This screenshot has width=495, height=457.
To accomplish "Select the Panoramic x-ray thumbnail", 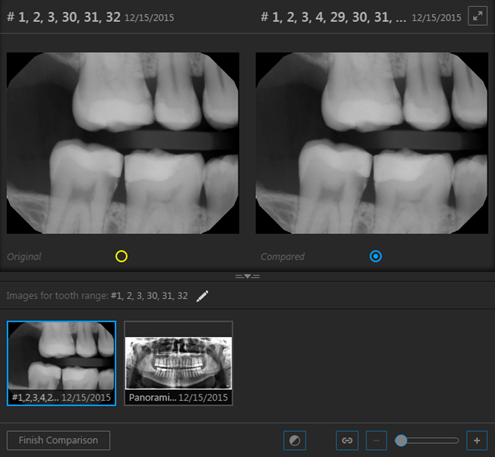I will tap(178, 363).
